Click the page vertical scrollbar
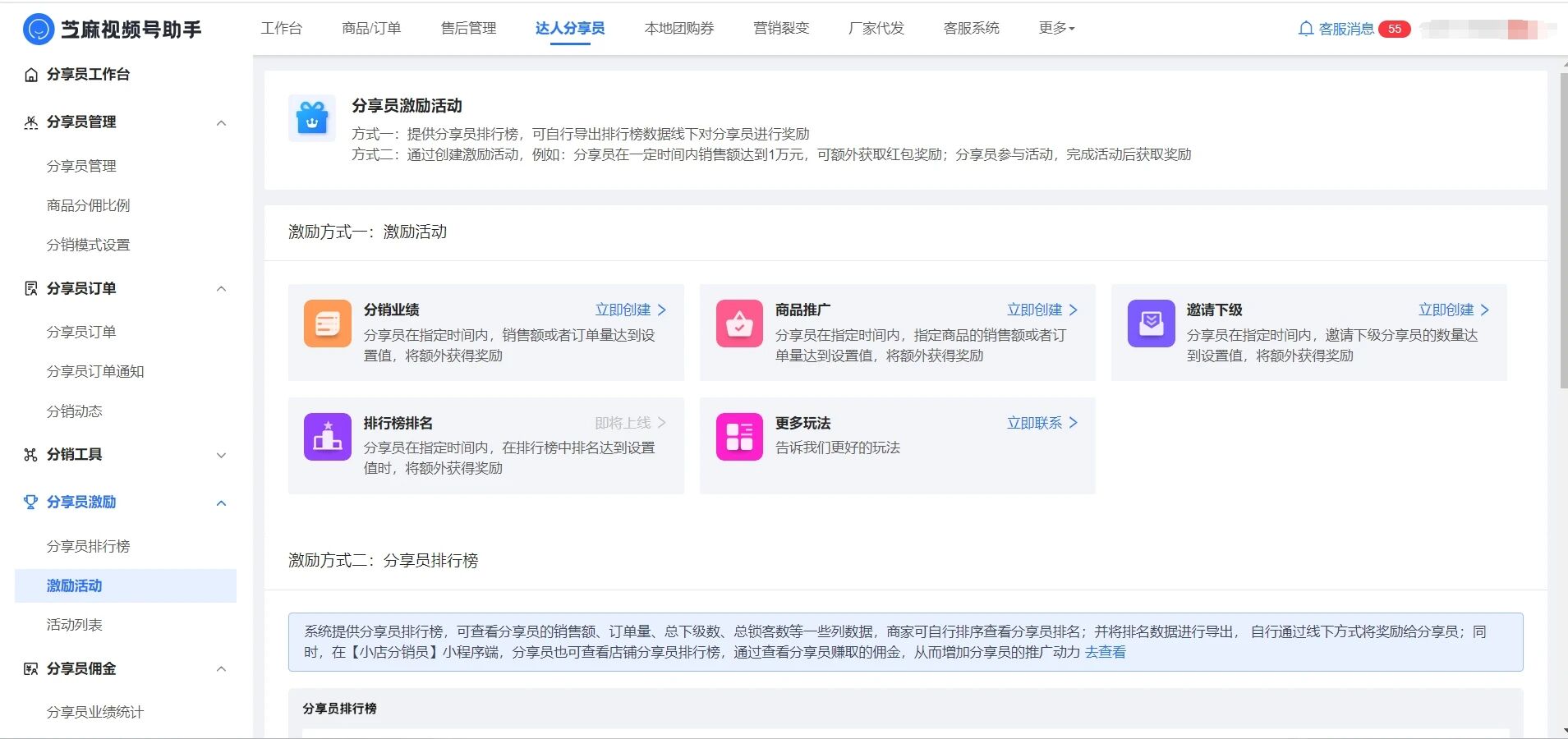Screen dimensions: 1568x739 click(1563, 230)
